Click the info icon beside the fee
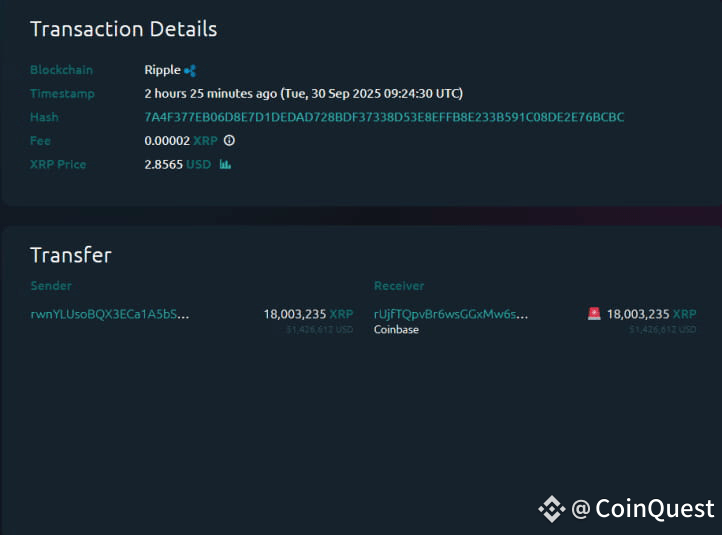722x535 pixels. (229, 141)
